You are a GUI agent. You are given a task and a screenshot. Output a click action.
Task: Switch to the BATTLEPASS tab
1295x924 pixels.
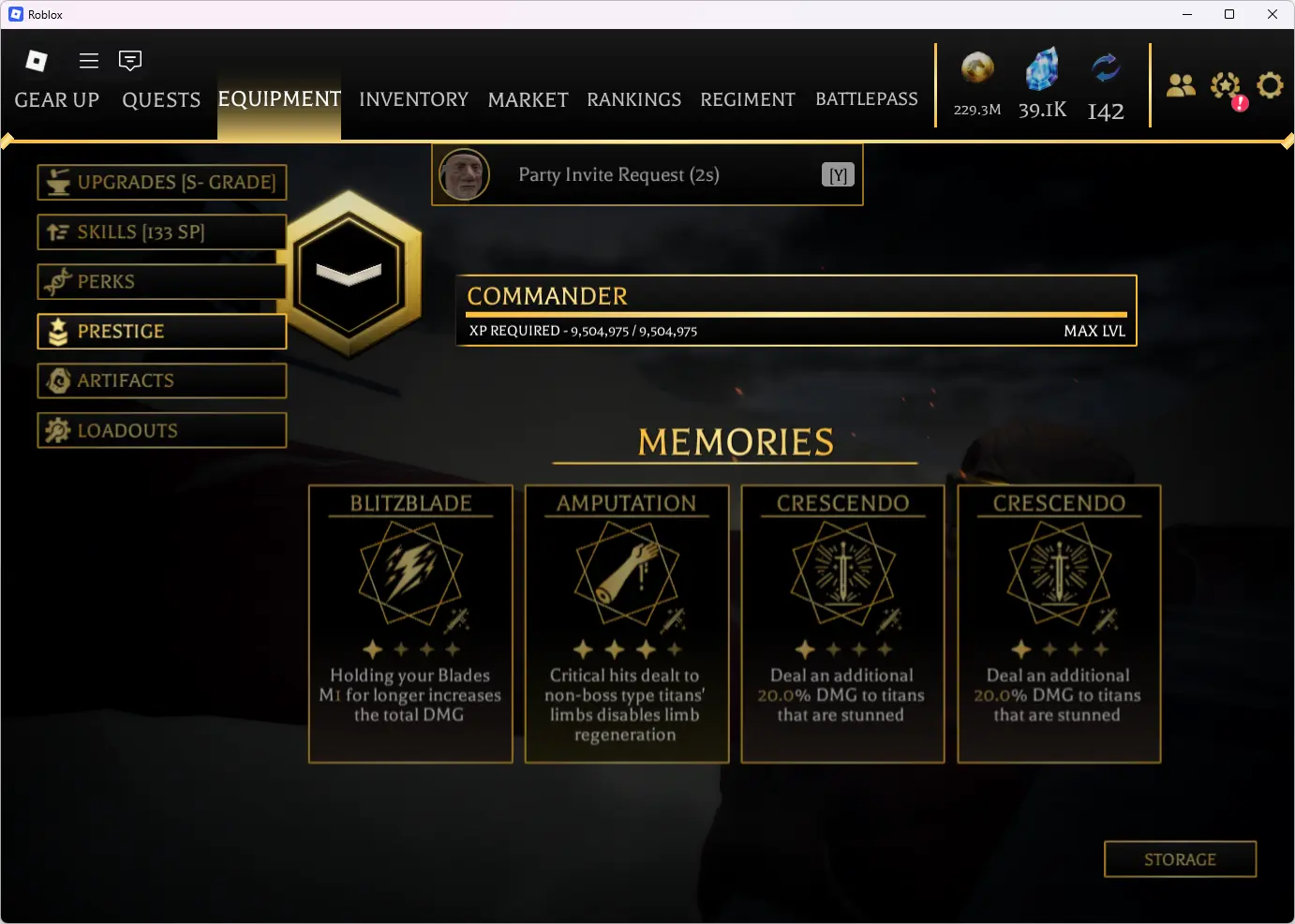pyautogui.click(x=867, y=99)
